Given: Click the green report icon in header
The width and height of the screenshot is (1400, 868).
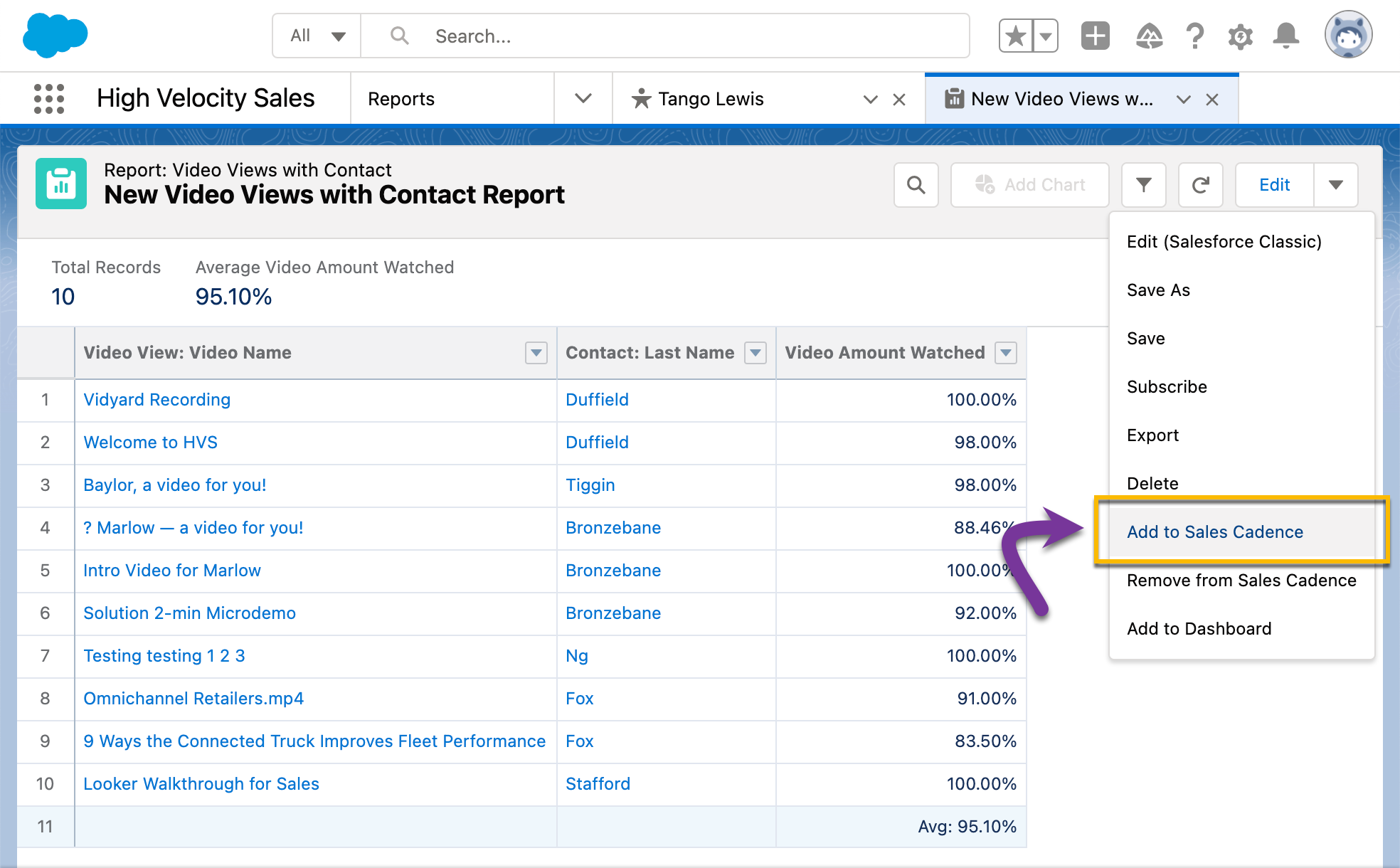Looking at the screenshot, I should 61,184.
